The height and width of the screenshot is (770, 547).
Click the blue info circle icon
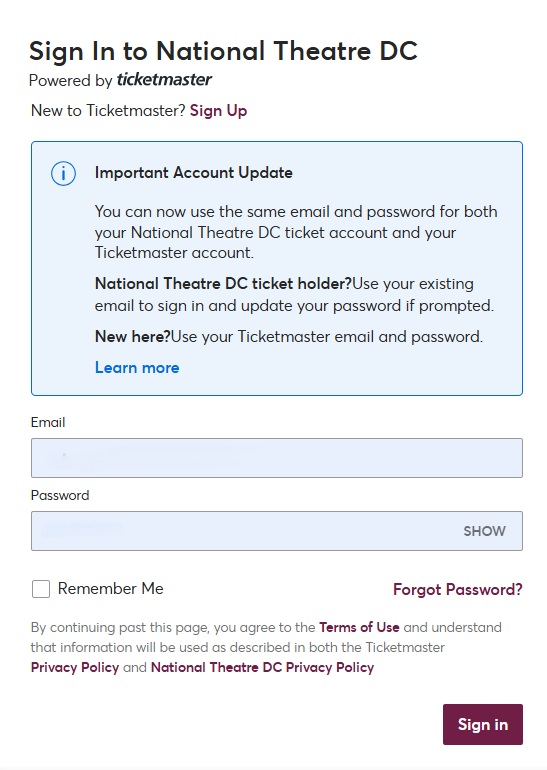[x=63, y=174]
